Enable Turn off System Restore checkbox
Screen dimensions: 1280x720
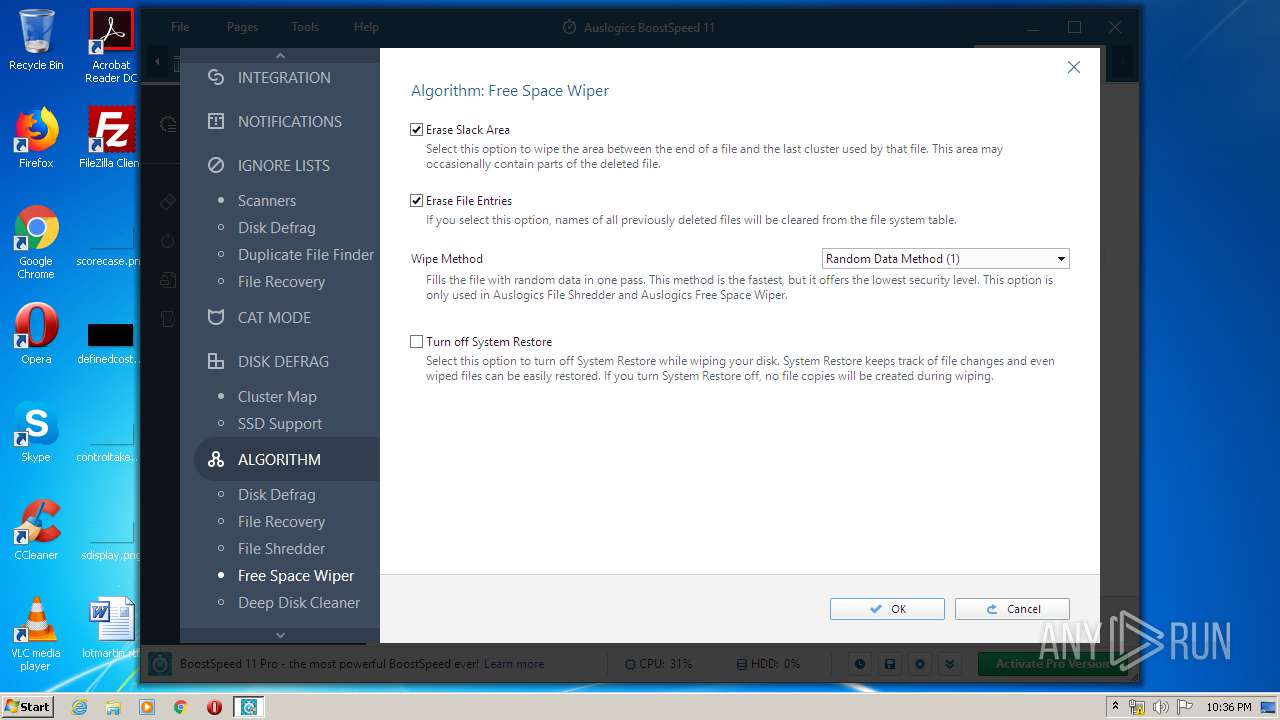416,342
